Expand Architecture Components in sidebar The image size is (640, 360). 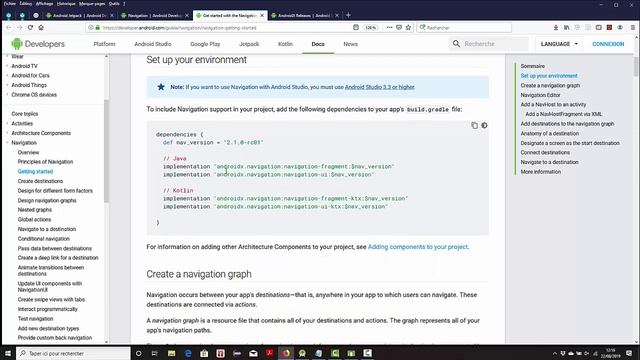tap(7, 133)
